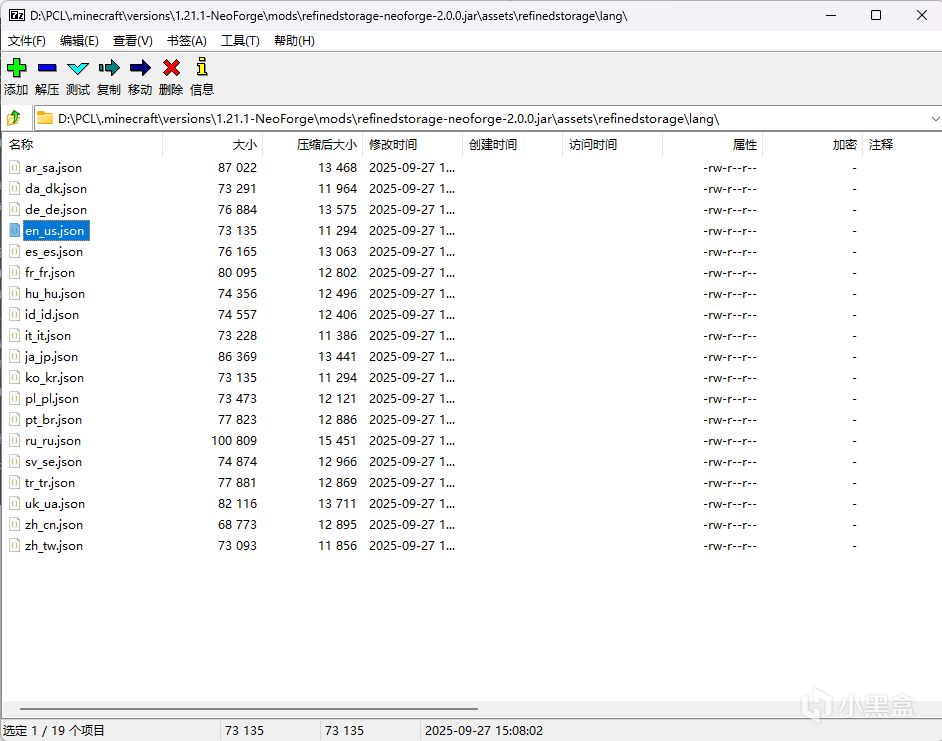Screen dimensions: 942x741
Task: Click the file icon of zh_cn.json
Action: (14, 524)
